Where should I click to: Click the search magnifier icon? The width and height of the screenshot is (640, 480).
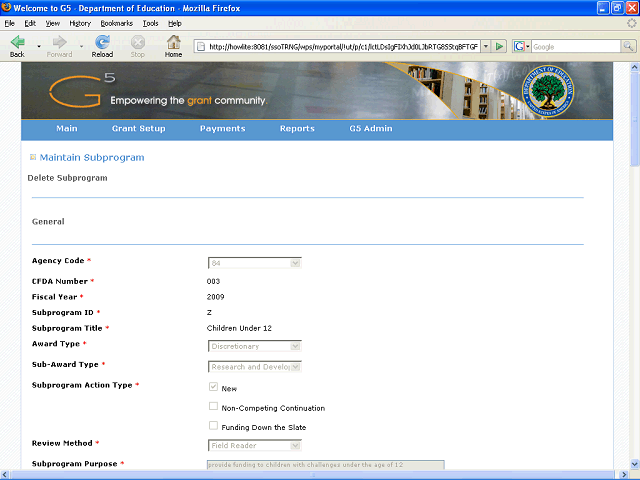pyautogui.click(x=628, y=47)
